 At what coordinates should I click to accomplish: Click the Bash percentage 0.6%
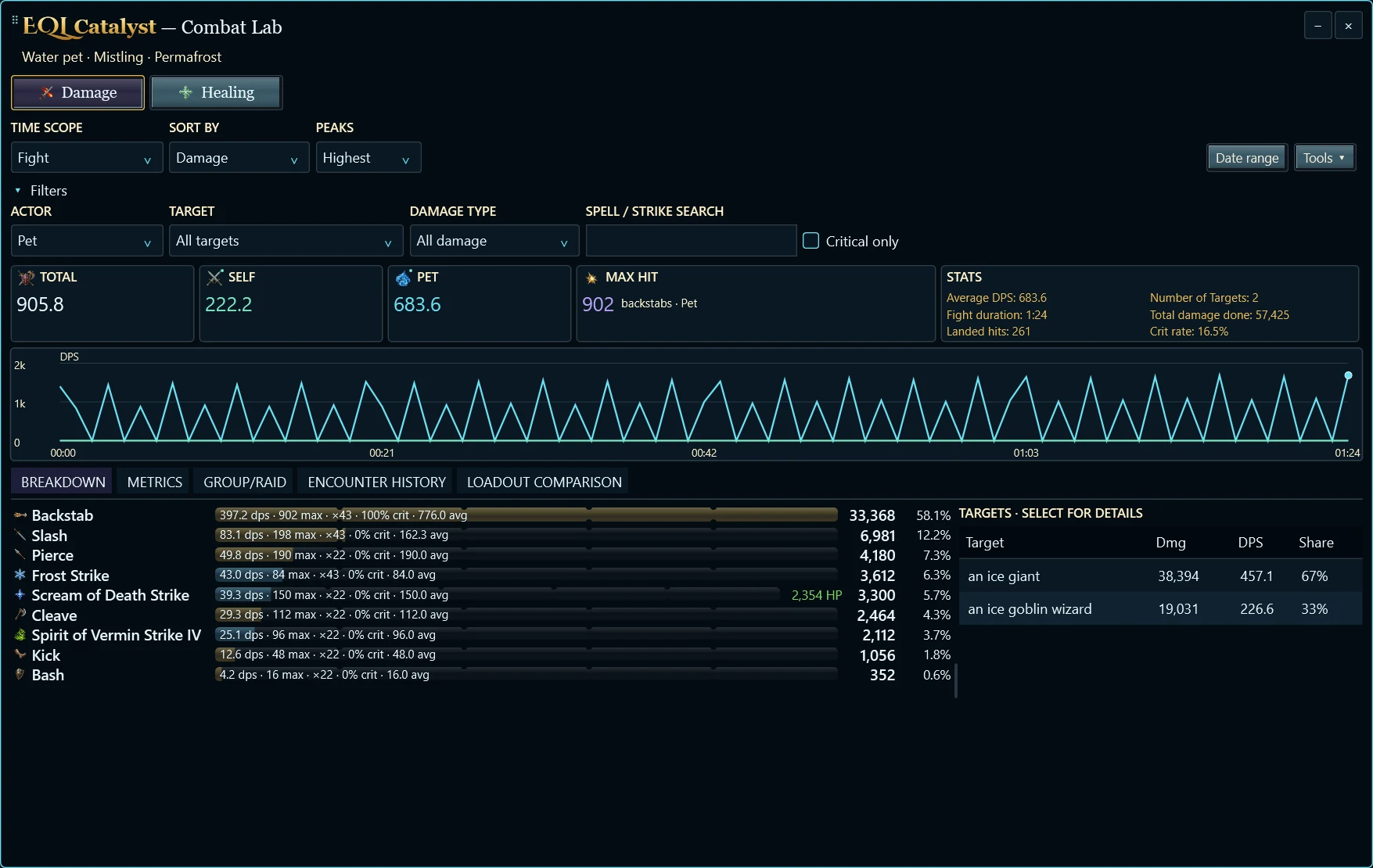[936, 675]
